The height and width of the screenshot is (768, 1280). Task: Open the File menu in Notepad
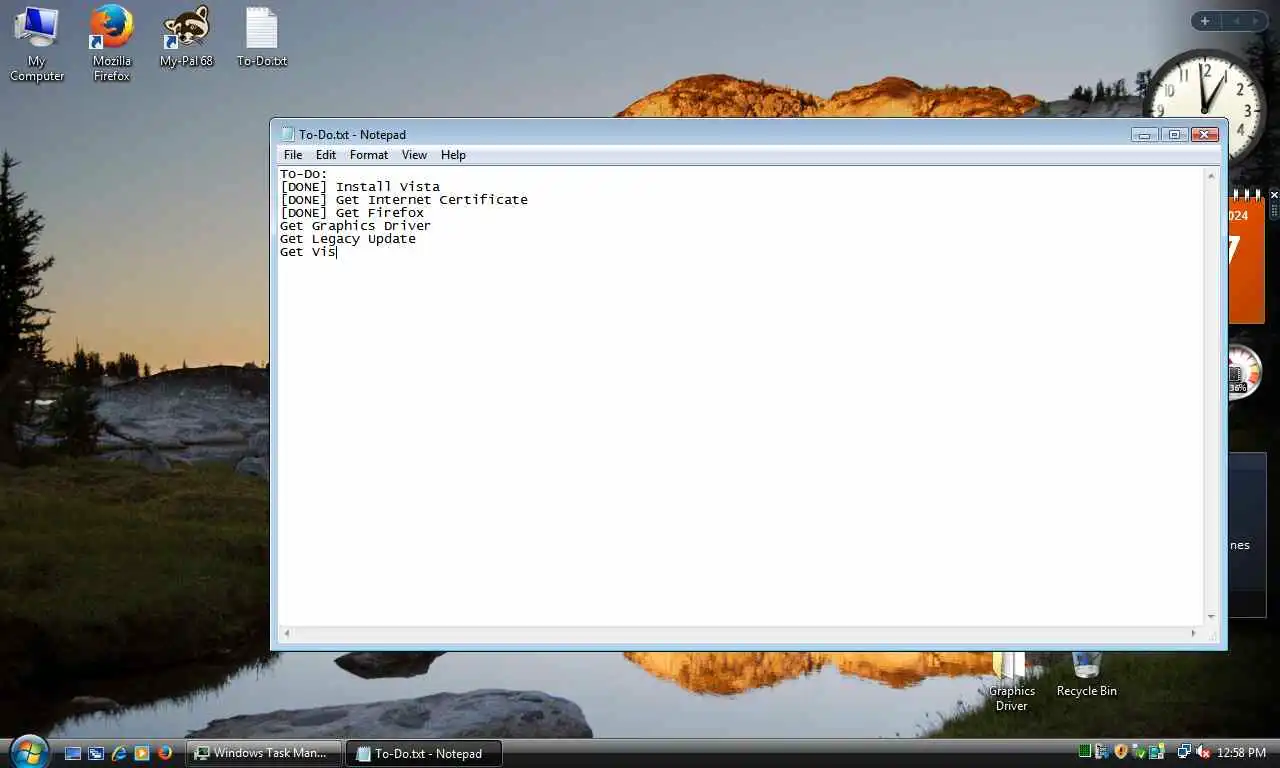(293, 155)
